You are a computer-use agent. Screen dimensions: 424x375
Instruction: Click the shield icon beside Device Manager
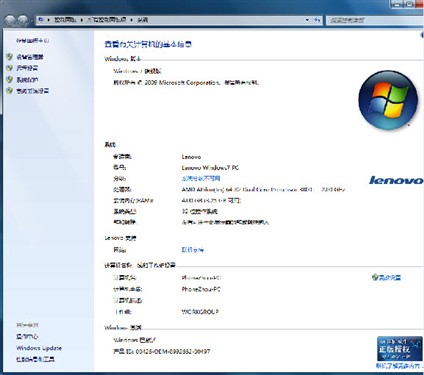click(9, 57)
